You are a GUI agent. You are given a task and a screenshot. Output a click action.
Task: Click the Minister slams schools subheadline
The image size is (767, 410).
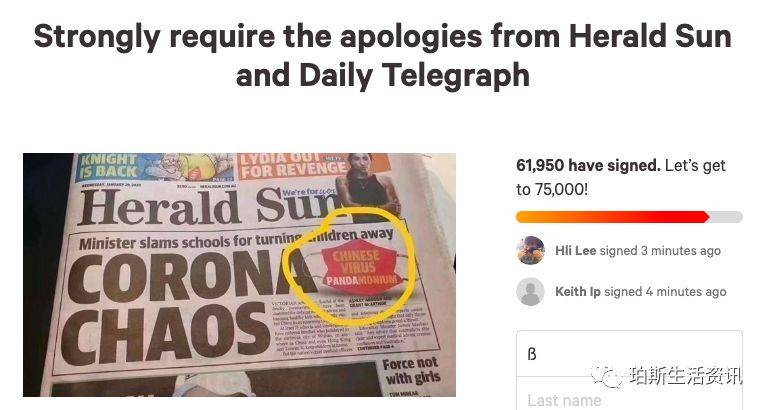236,239
